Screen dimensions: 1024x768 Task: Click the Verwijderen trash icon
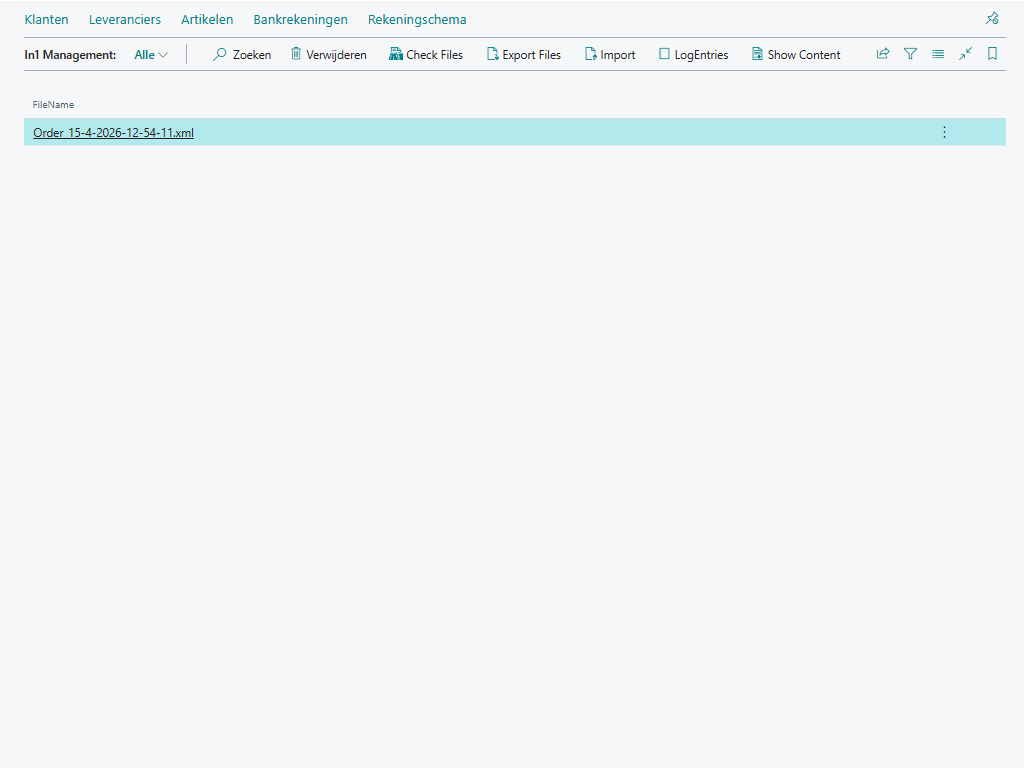296,55
